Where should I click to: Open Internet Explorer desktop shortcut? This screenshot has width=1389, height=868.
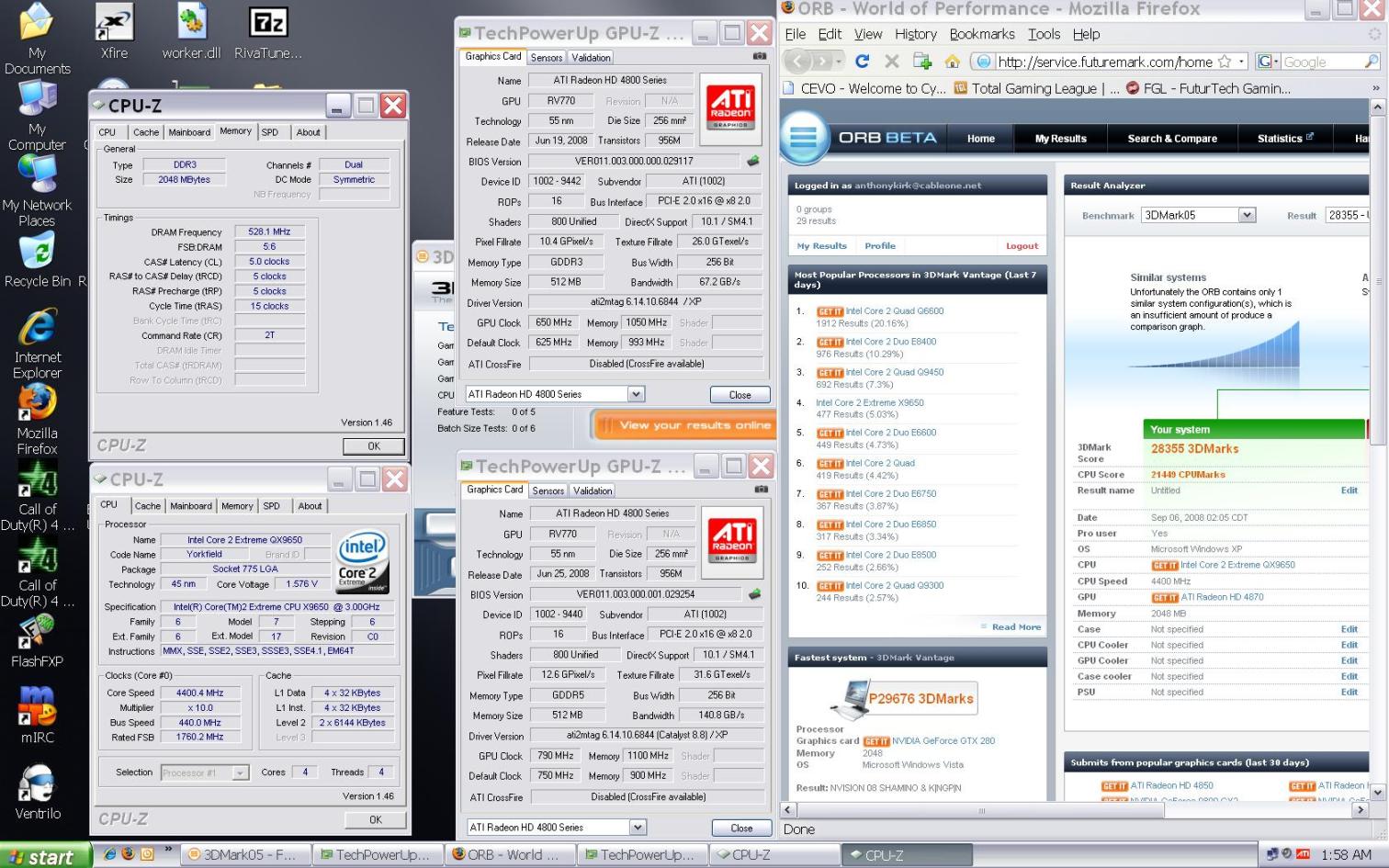point(37,344)
